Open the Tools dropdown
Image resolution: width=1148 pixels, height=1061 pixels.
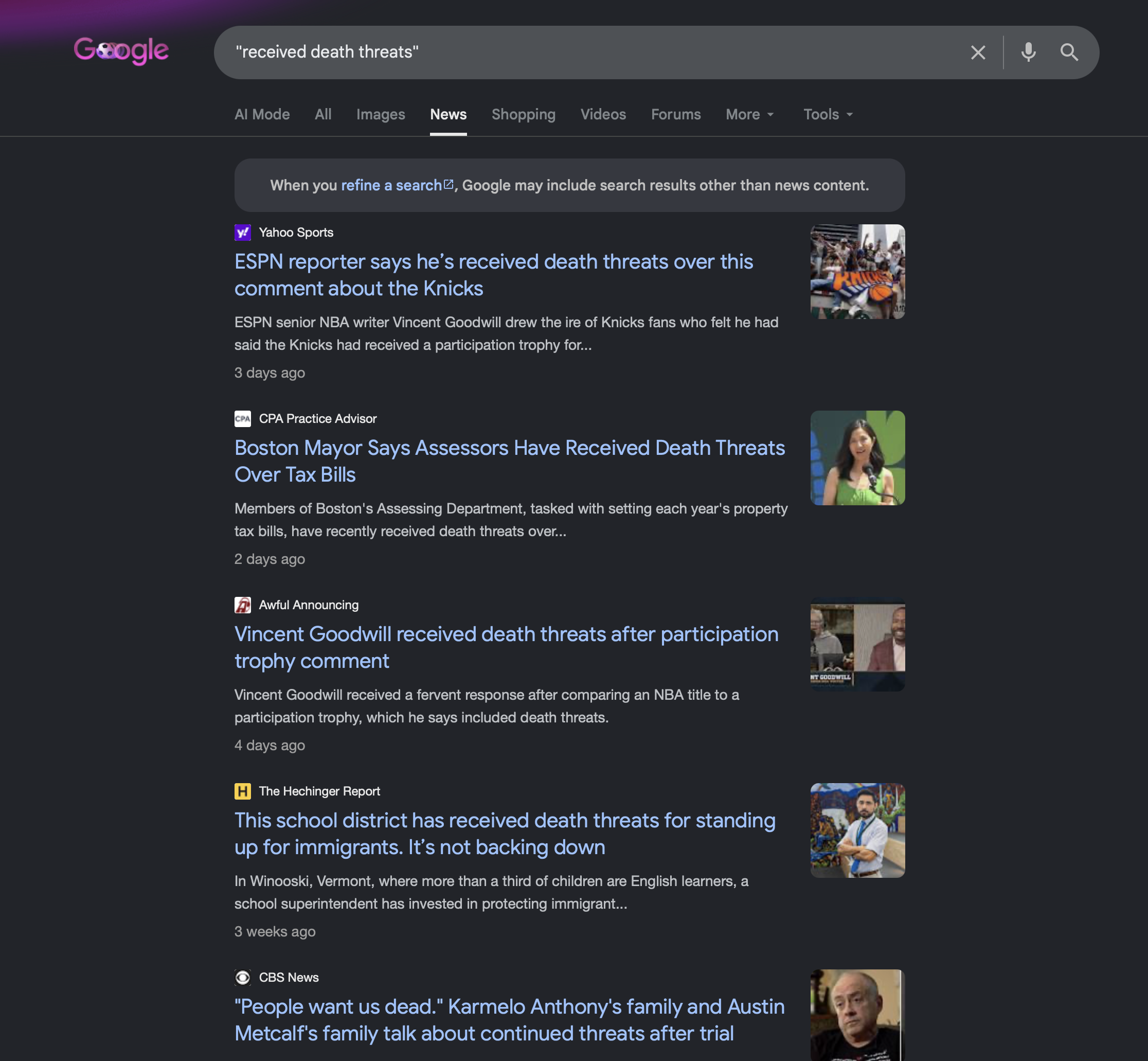pyautogui.click(x=828, y=114)
